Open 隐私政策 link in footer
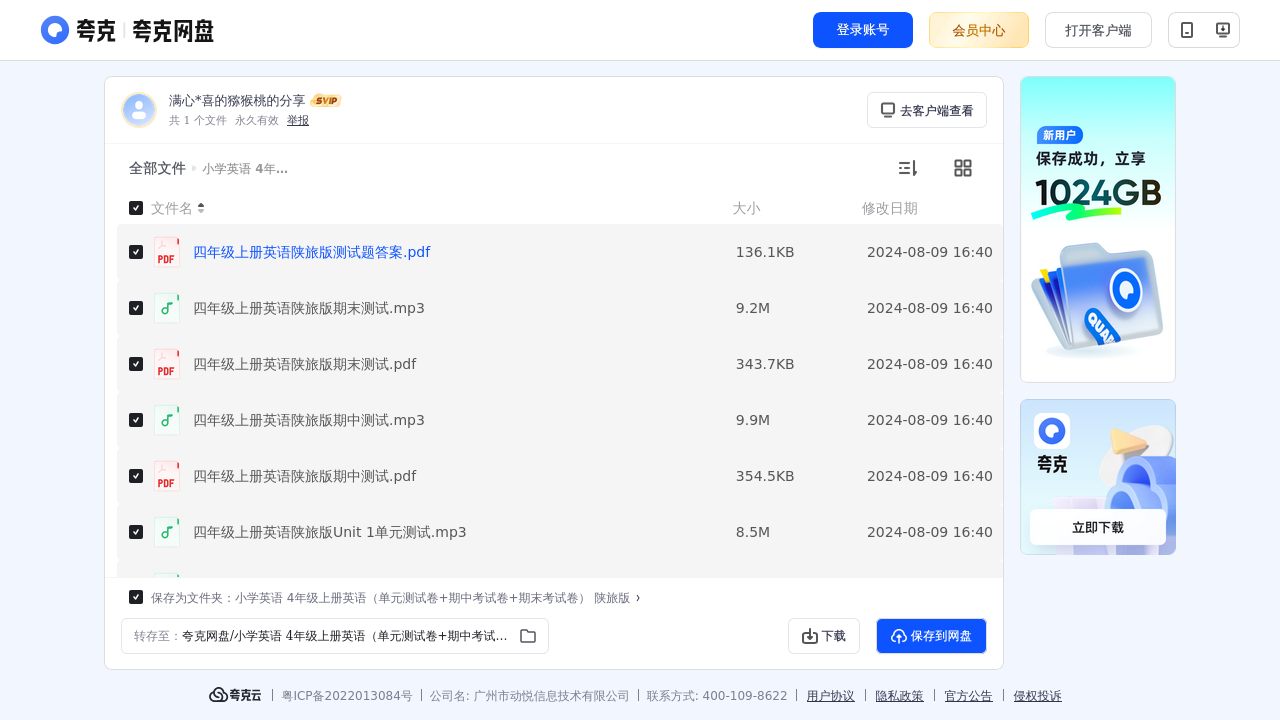 point(900,696)
